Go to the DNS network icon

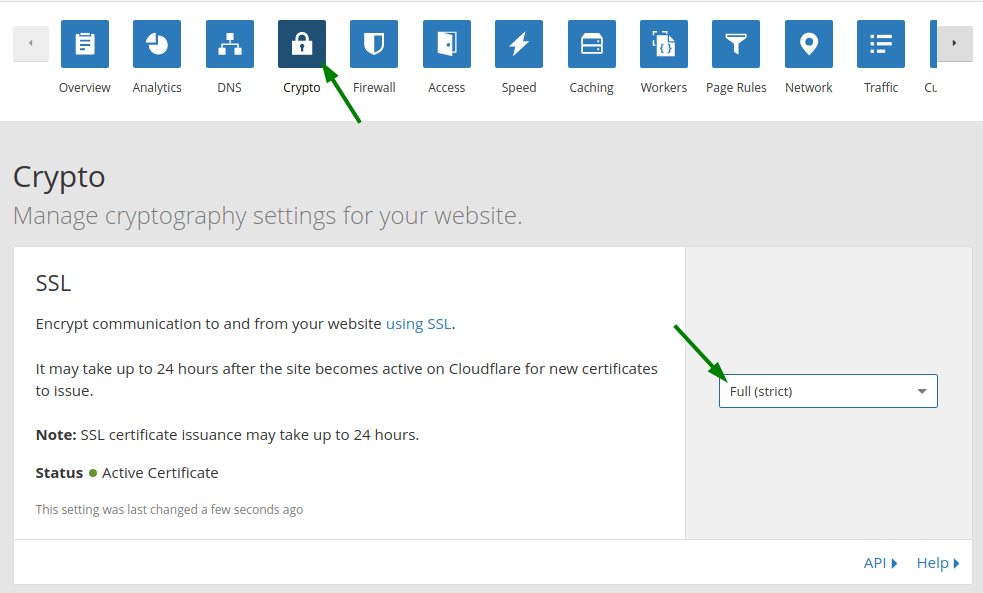point(230,44)
